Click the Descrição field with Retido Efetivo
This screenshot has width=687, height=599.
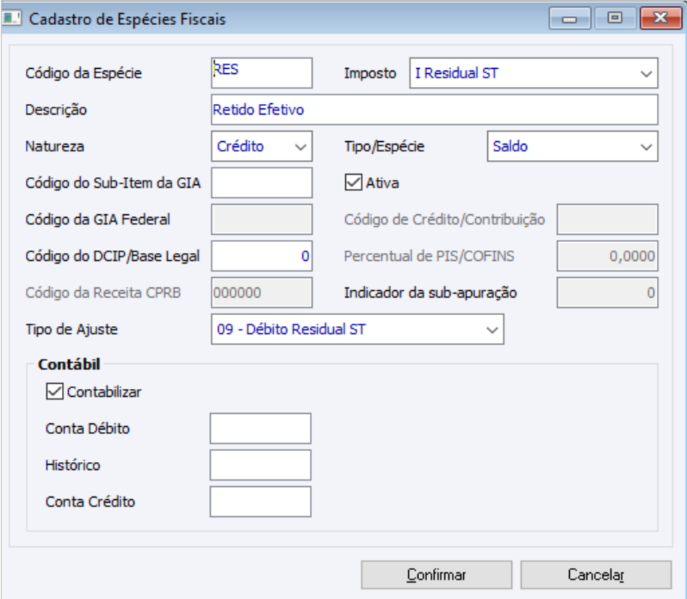434,110
